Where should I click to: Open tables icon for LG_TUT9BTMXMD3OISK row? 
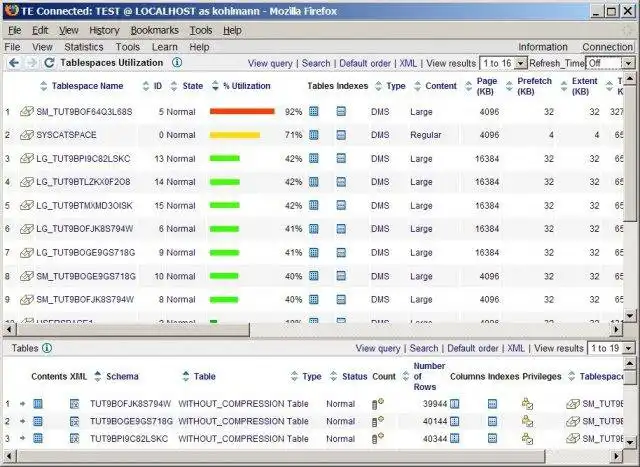point(313,205)
